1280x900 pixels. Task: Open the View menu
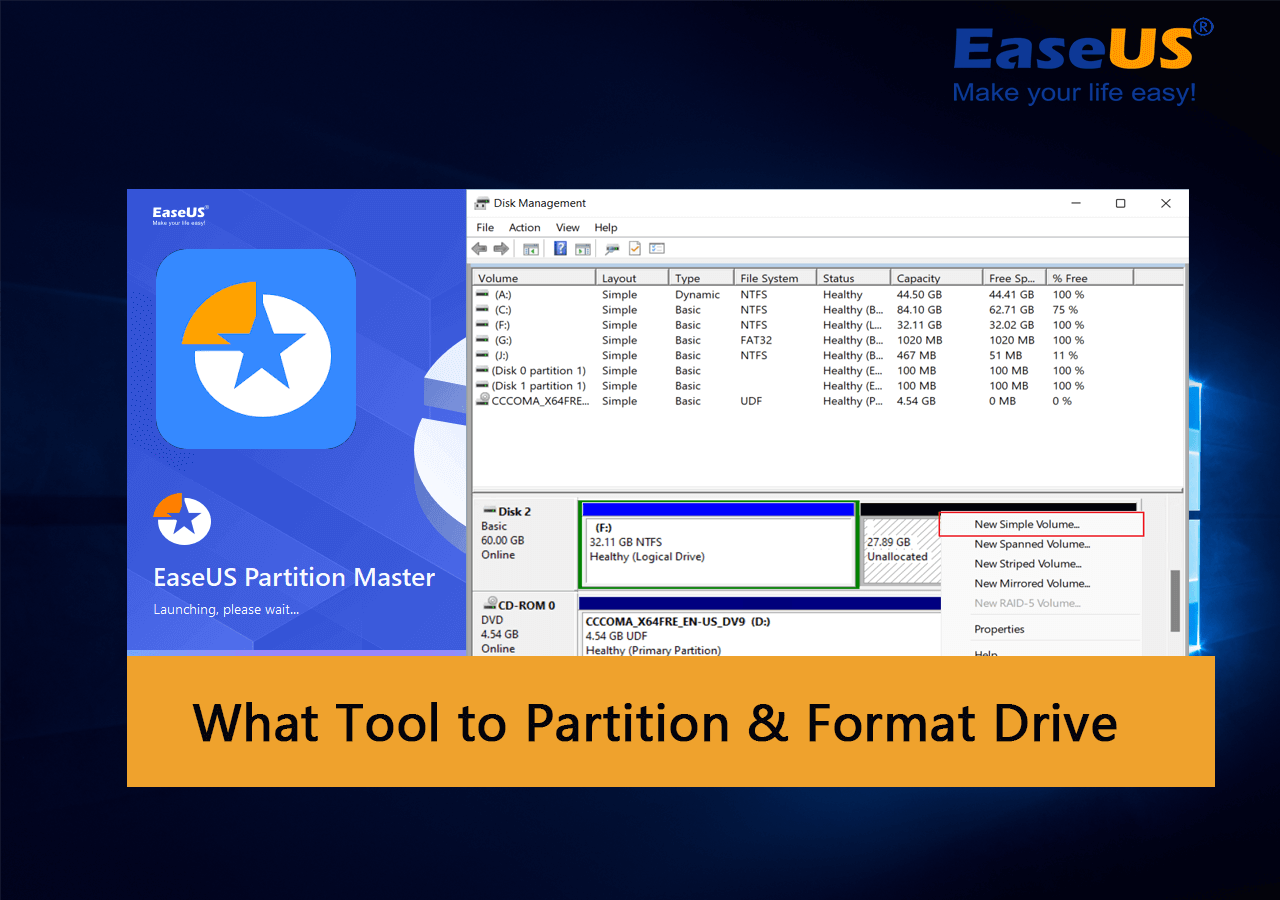coord(568,227)
